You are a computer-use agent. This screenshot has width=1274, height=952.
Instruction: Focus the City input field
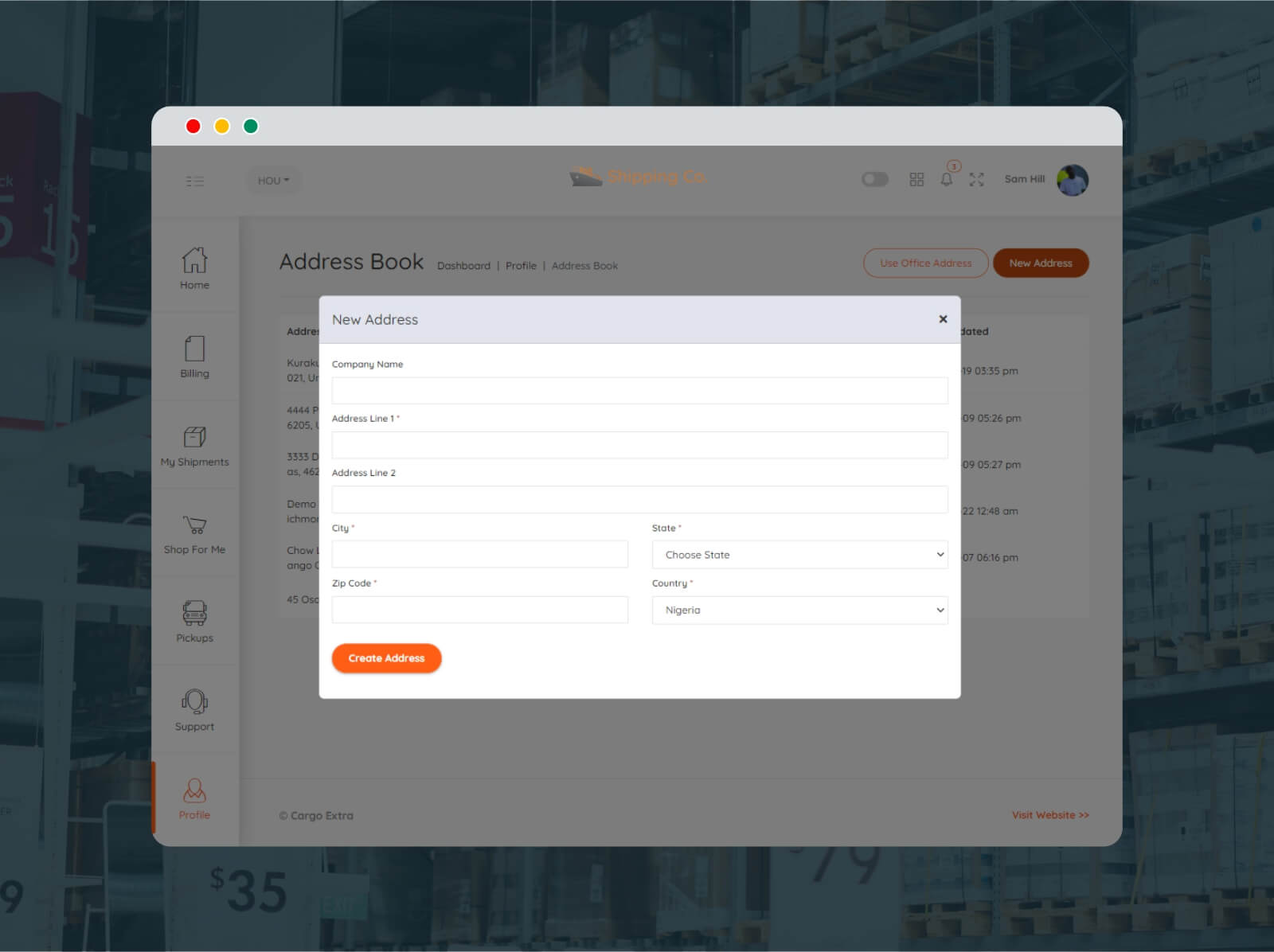click(x=479, y=555)
